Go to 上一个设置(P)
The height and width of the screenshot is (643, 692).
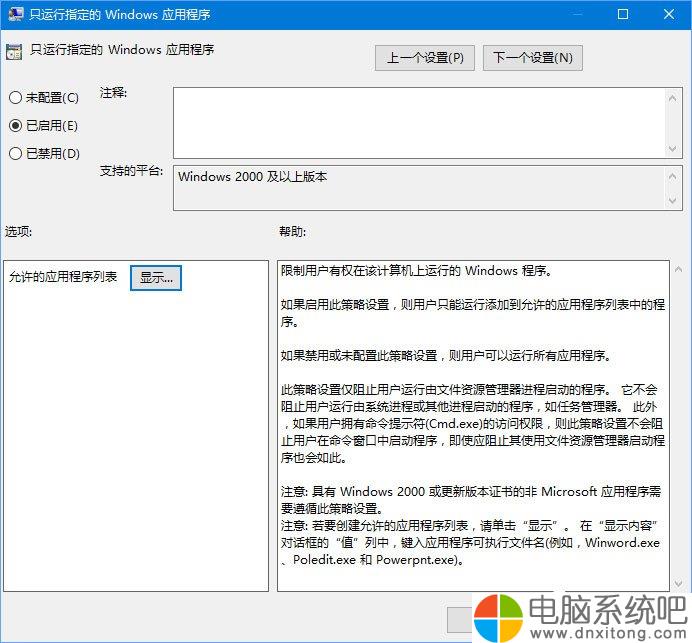pyautogui.click(x=425, y=58)
